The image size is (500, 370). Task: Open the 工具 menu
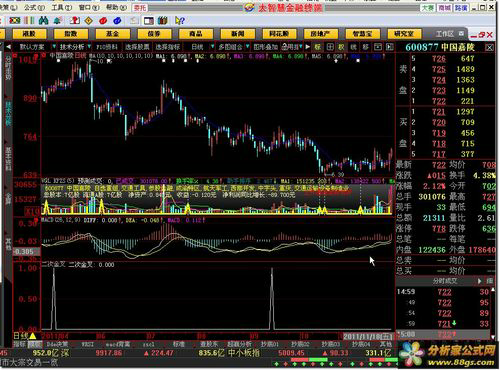click(x=62, y=7)
